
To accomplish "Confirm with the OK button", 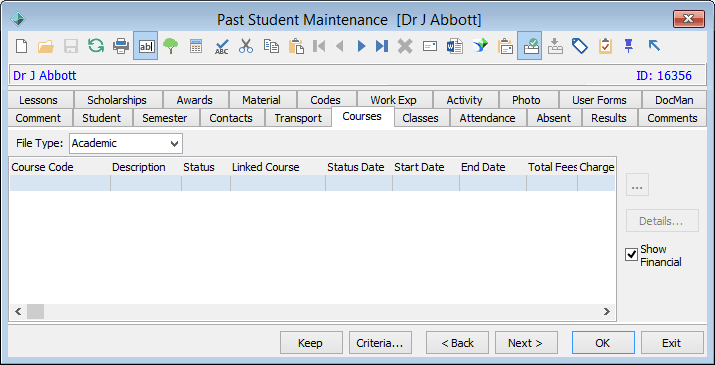I will [x=603, y=343].
